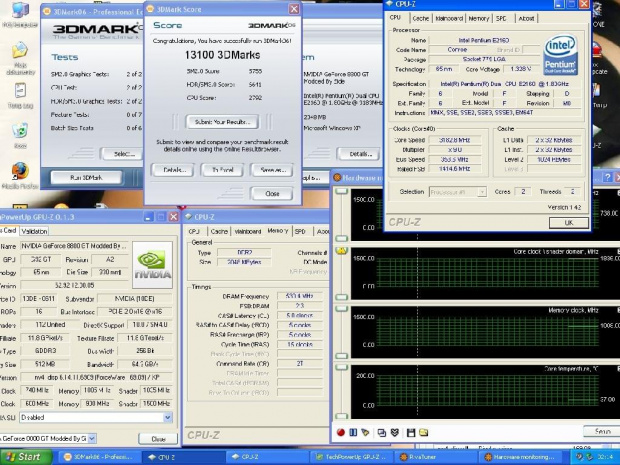Switch to the SPD tab in front CPU-Z window

pyautogui.click(x=501, y=18)
